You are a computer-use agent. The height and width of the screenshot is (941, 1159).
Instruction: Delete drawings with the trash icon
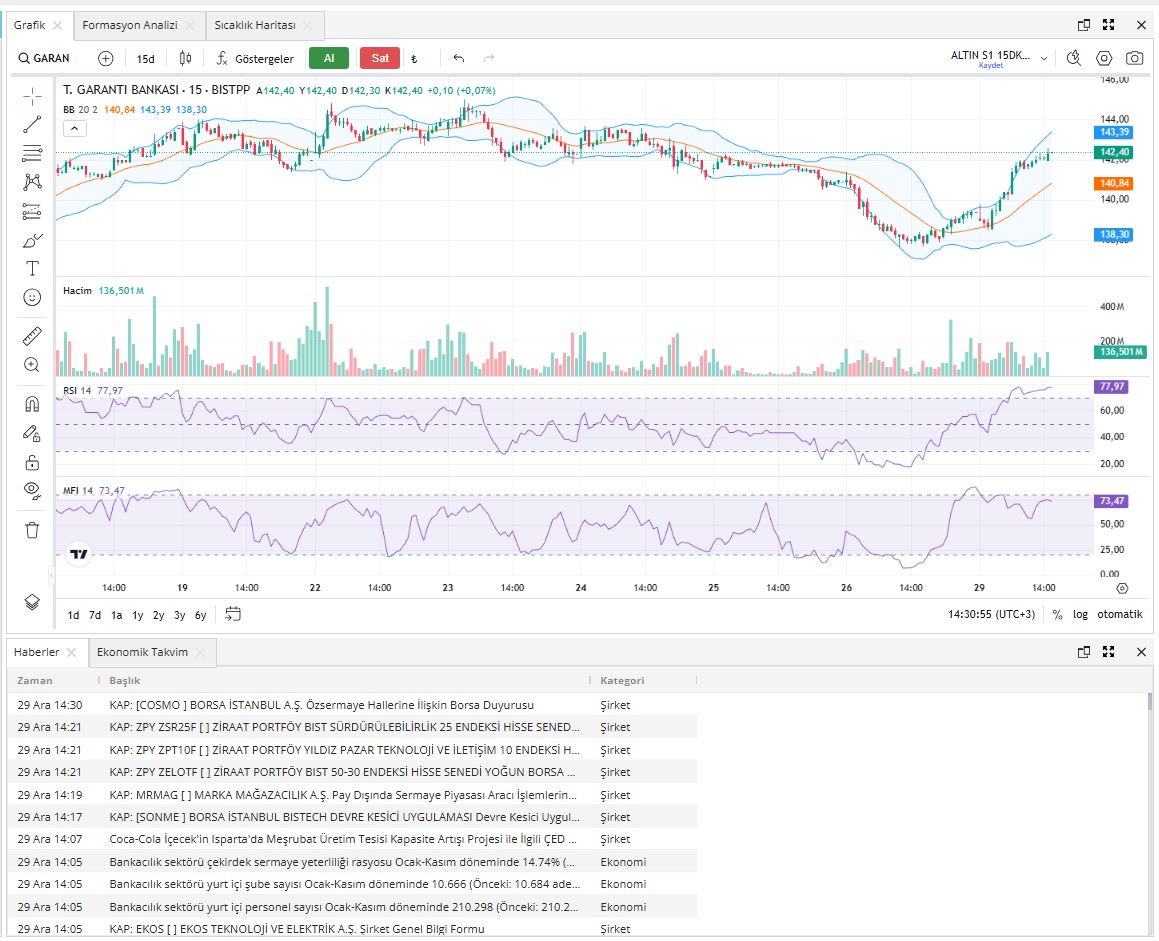pyautogui.click(x=32, y=530)
